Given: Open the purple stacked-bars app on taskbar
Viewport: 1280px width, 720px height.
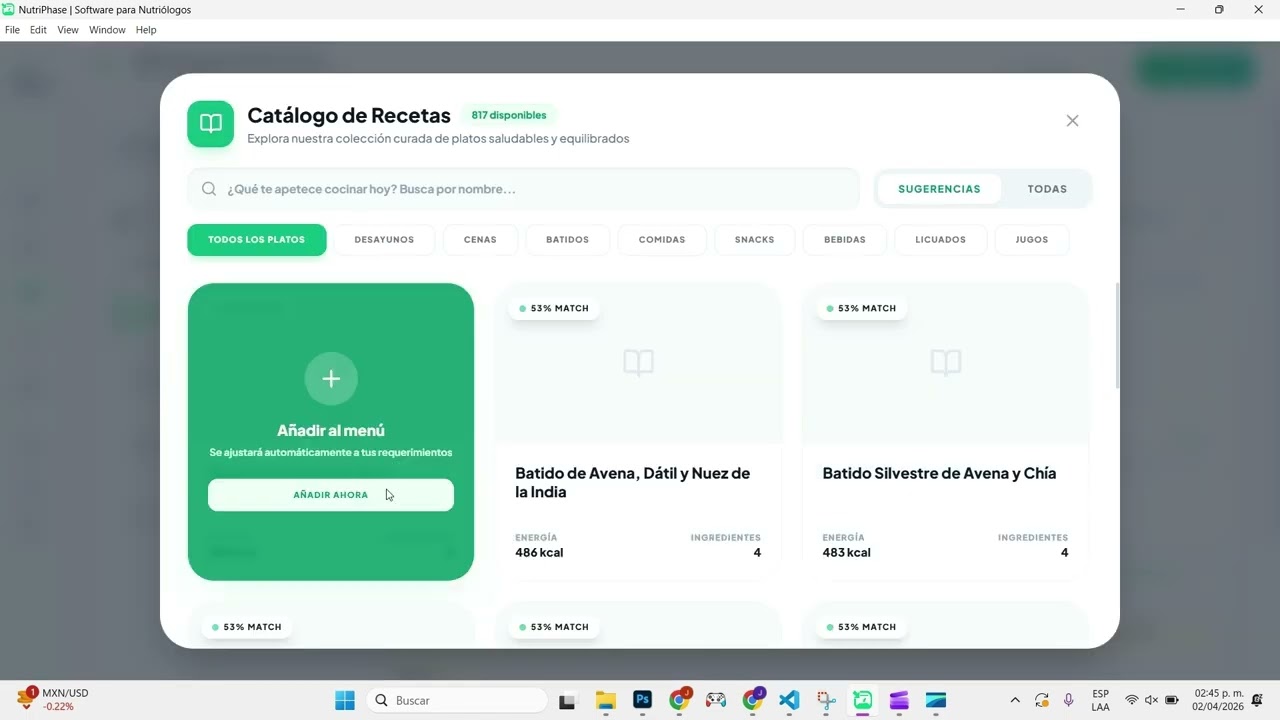Looking at the screenshot, I should click(899, 700).
